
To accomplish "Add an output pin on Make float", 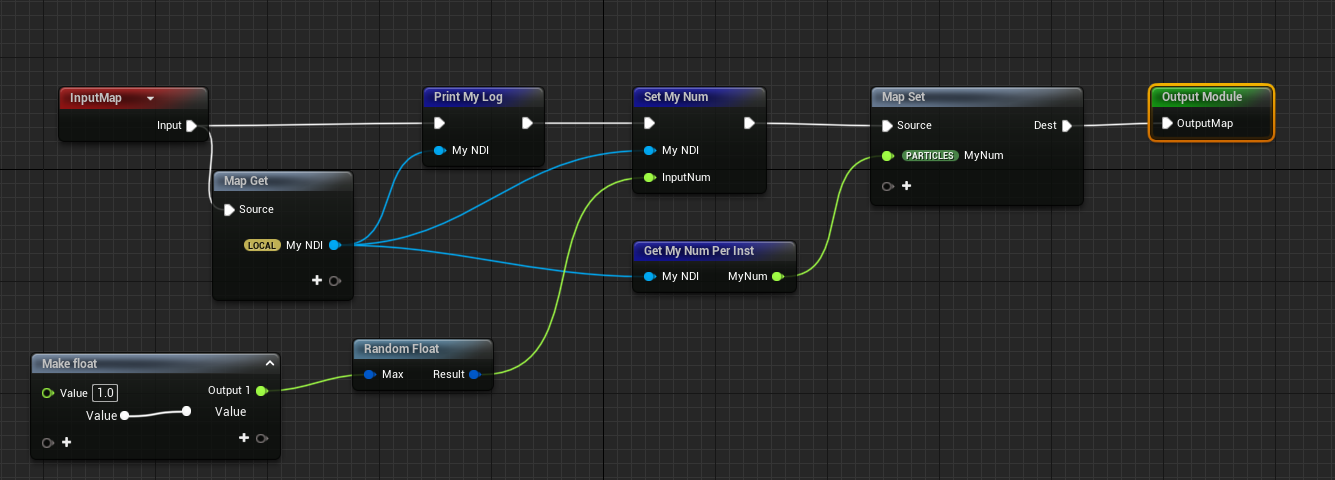I will coord(243,438).
